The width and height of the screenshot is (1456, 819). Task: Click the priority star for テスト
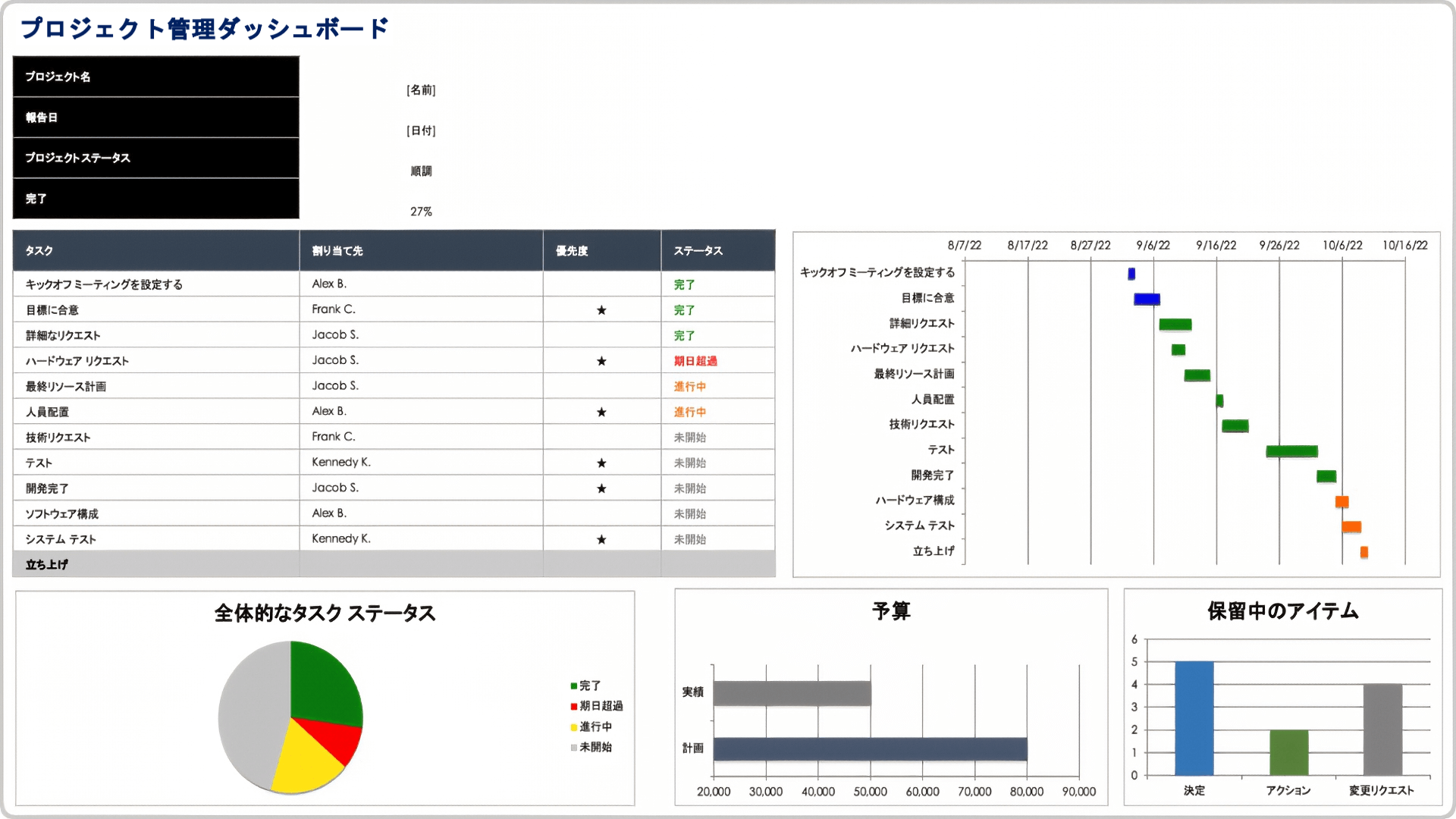click(x=601, y=463)
